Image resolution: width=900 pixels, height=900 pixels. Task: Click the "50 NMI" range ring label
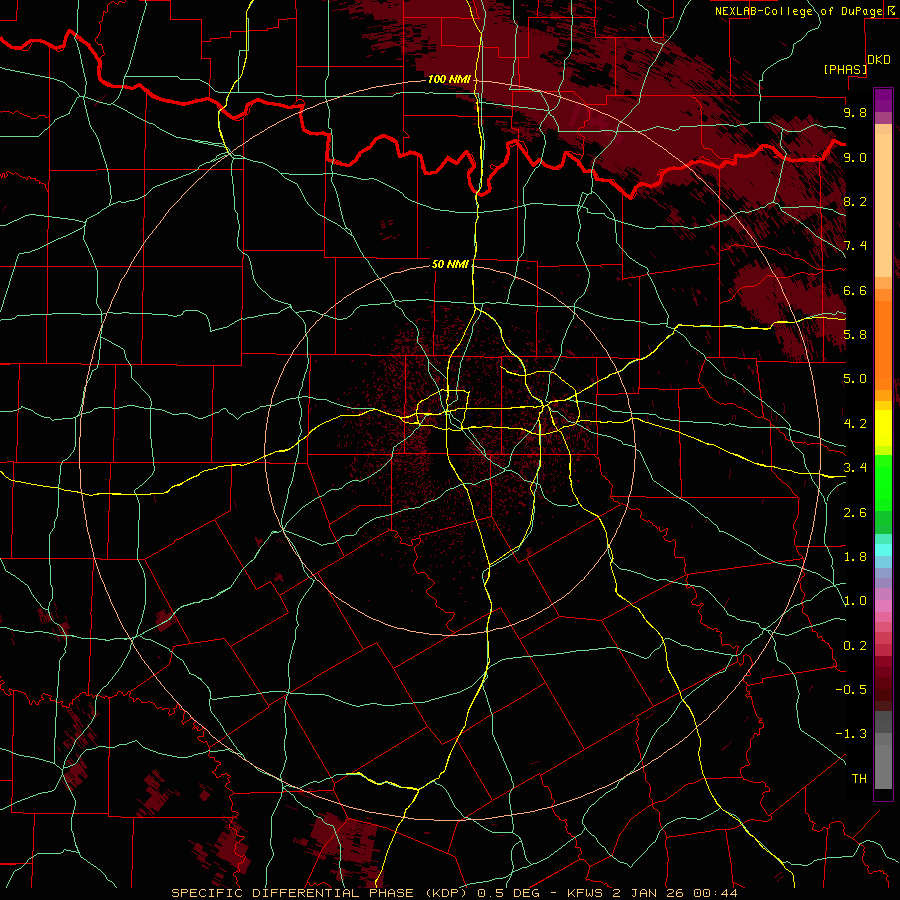click(x=450, y=264)
